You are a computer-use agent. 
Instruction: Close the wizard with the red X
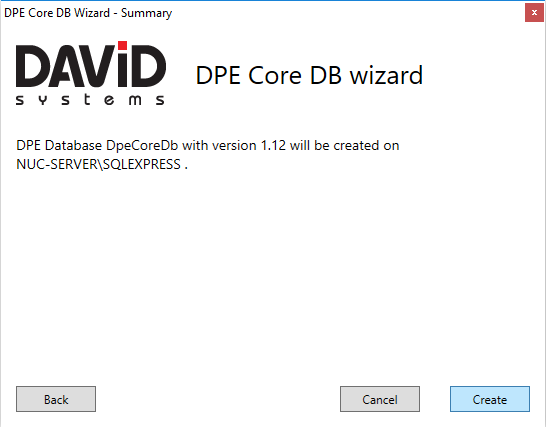point(534,13)
